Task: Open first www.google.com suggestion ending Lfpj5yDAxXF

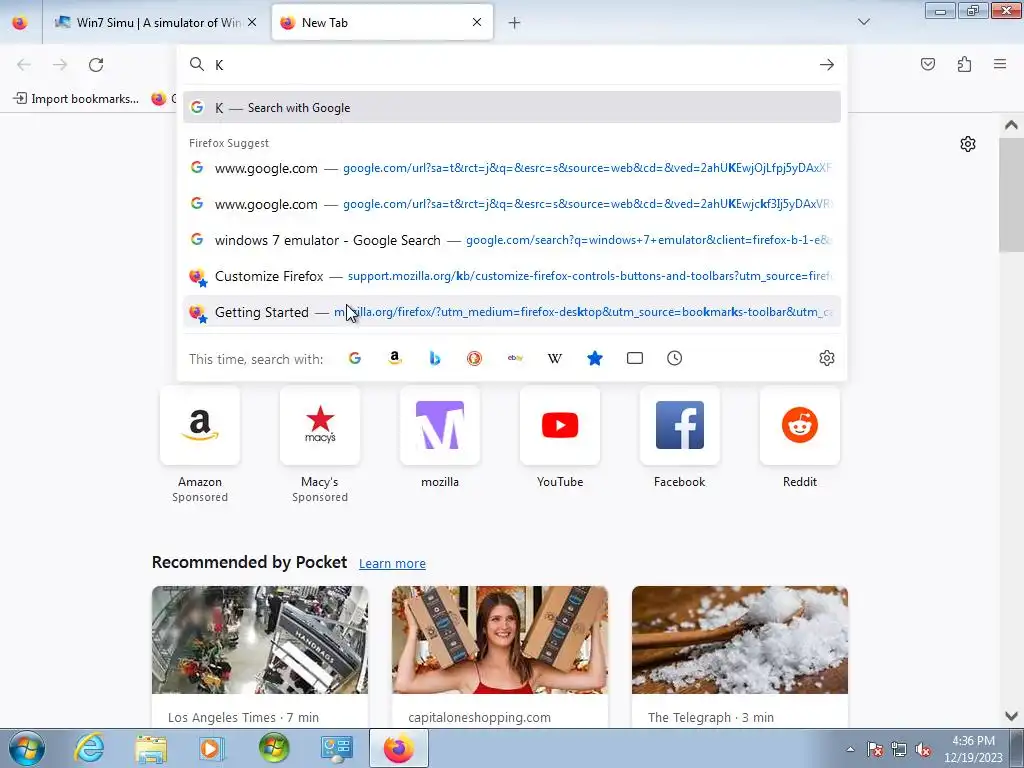Action: [x=511, y=168]
